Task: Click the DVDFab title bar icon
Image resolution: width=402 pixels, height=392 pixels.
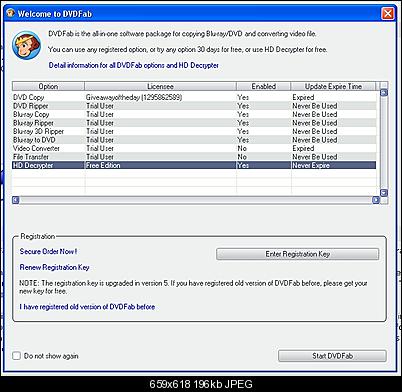Action: click(11, 13)
